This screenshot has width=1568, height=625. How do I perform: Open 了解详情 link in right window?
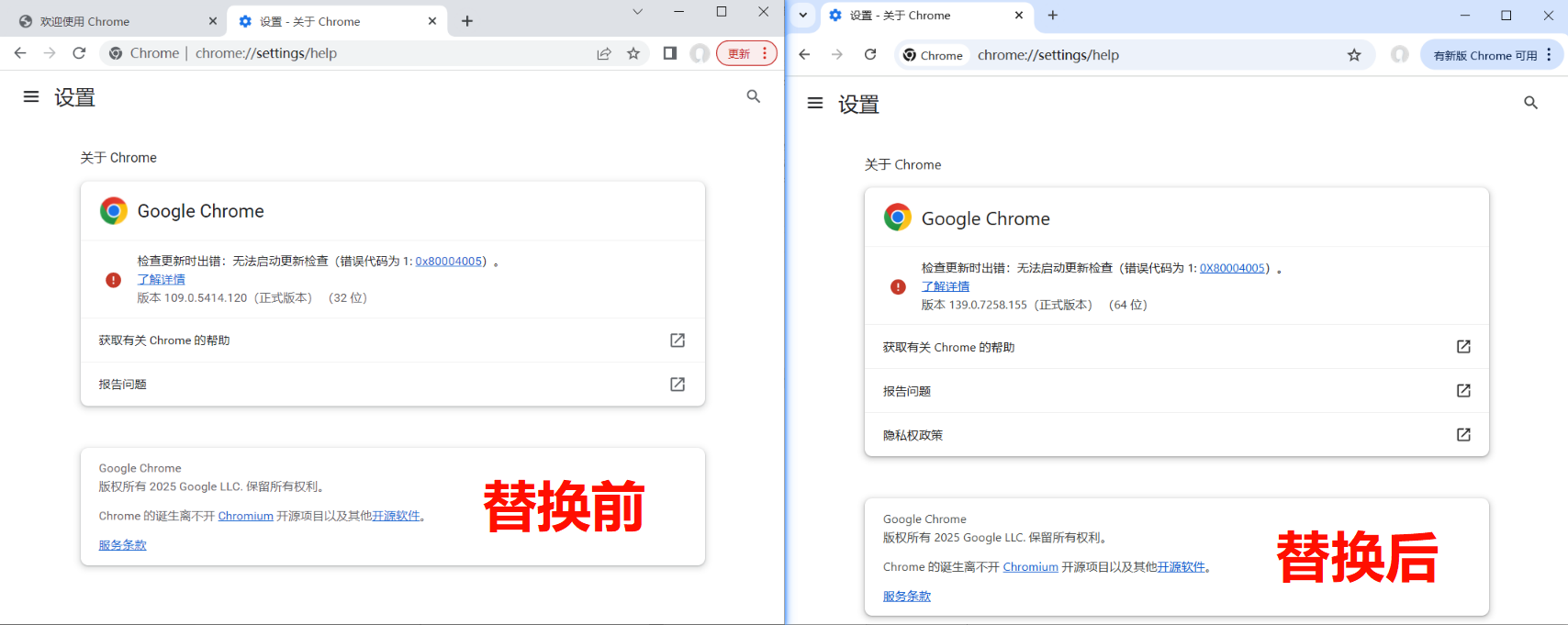(946, 286)
